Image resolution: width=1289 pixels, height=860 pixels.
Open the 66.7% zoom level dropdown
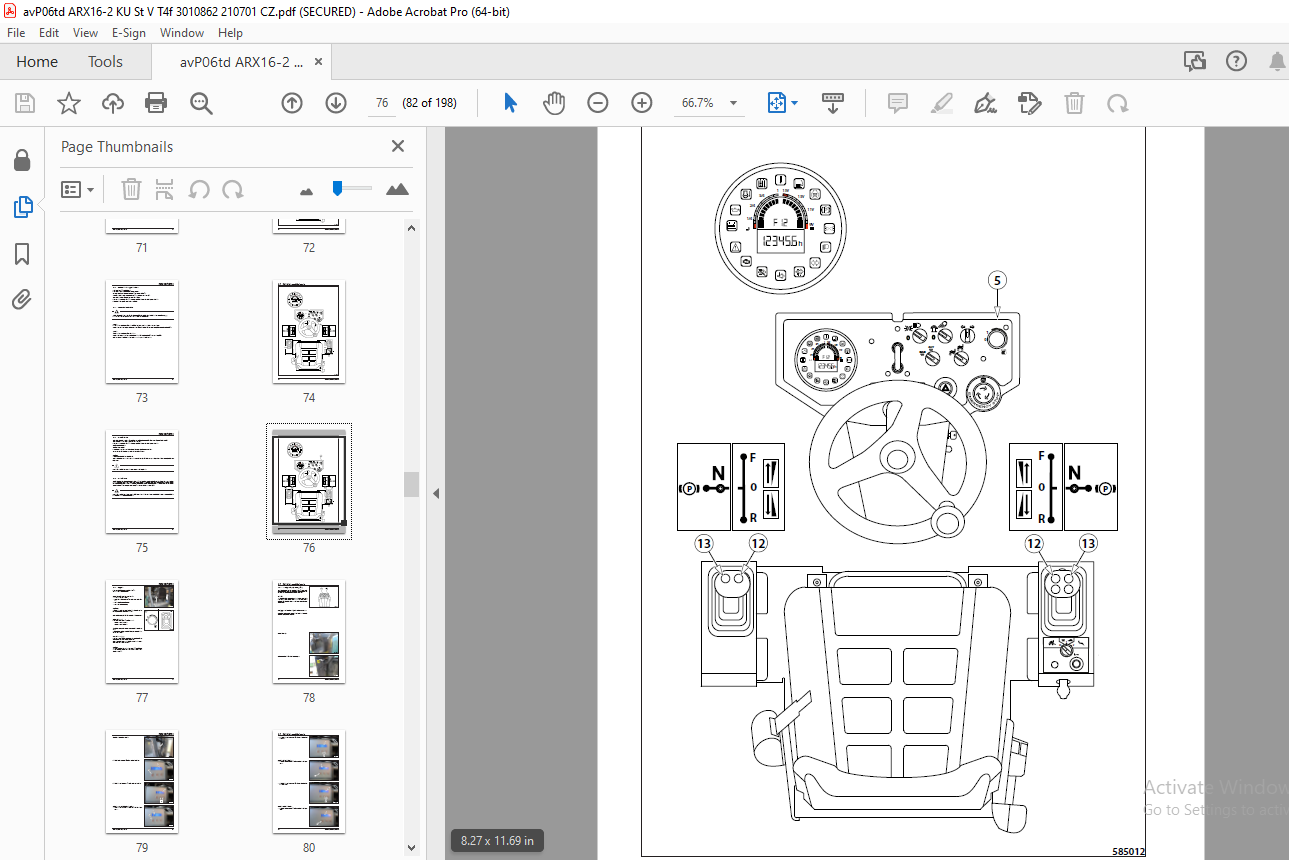coord(710,103)
